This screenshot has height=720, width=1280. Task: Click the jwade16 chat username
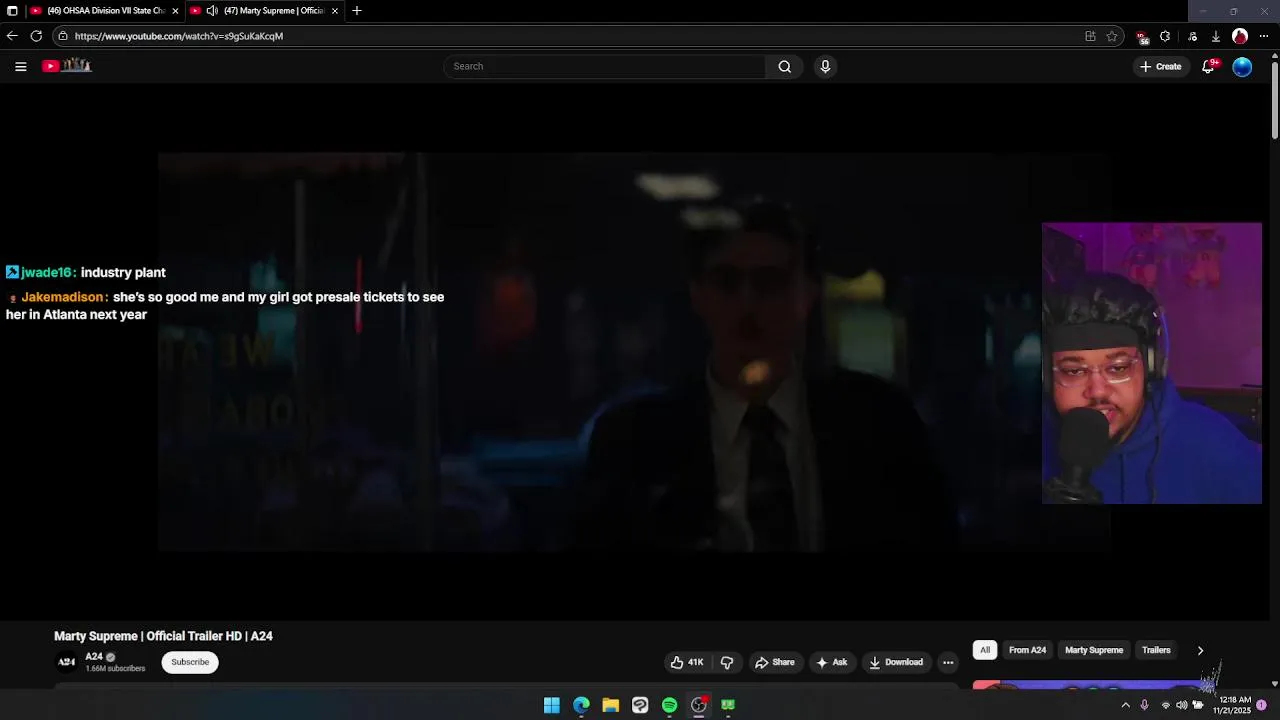tap(48, 272)
